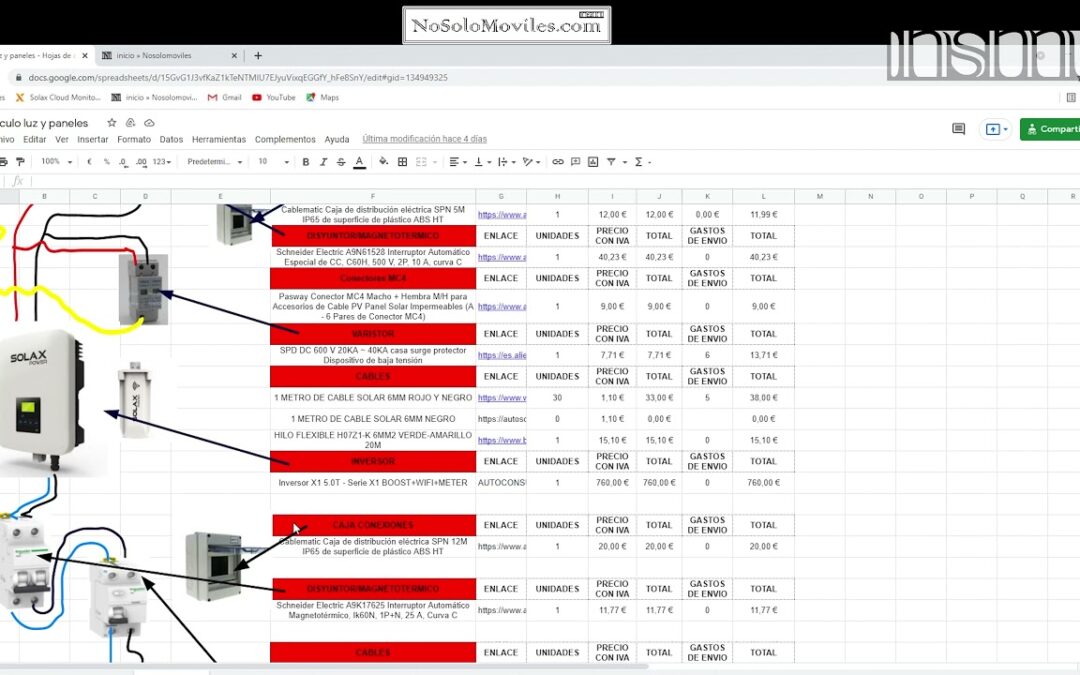1080x675 pixels.
Task: Open the Complementos menu
Action: pyautogui.click(x=285, y=139)
